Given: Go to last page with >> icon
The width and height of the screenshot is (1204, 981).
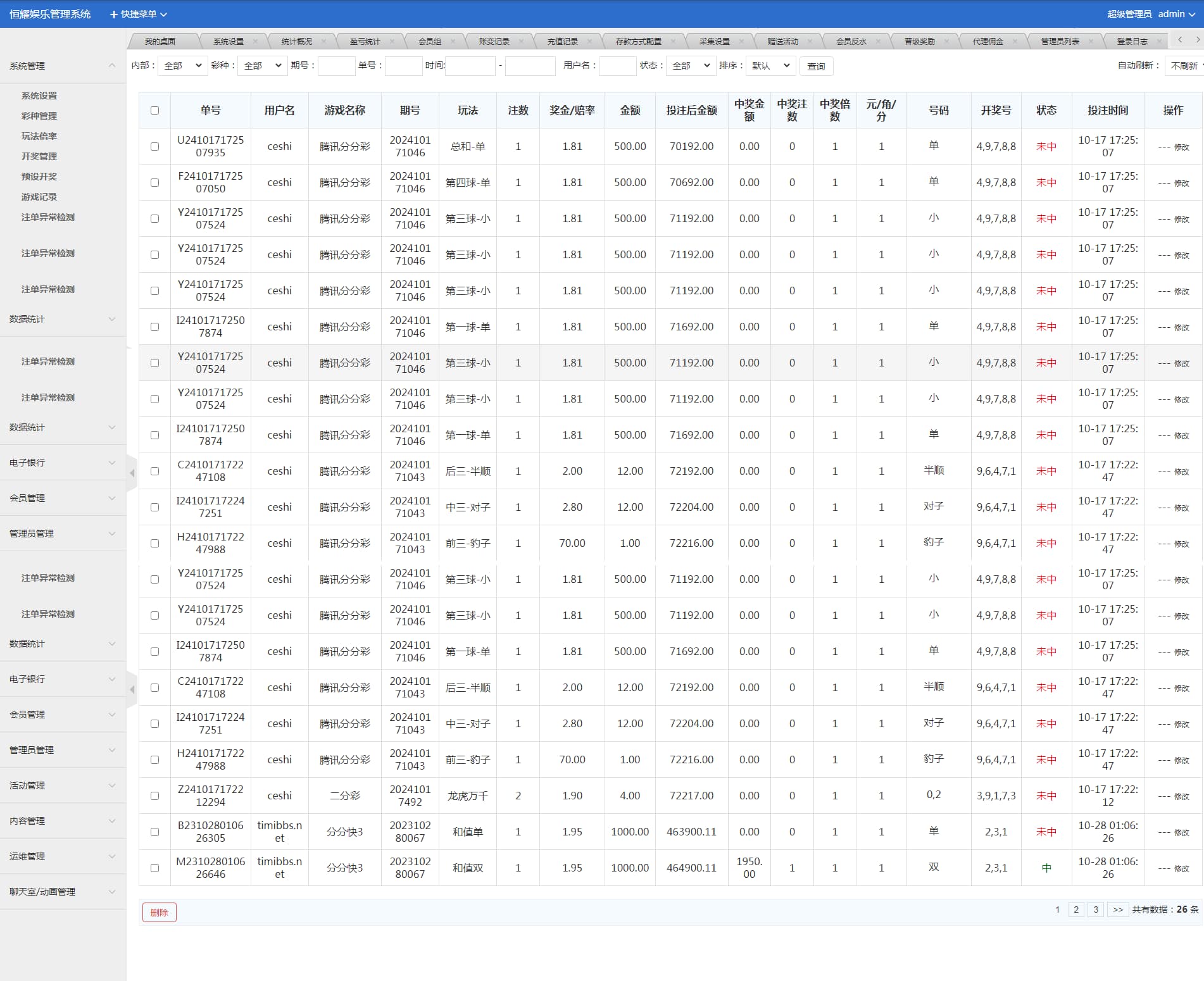Looking at the screenshot, I should coord(1117,909).
